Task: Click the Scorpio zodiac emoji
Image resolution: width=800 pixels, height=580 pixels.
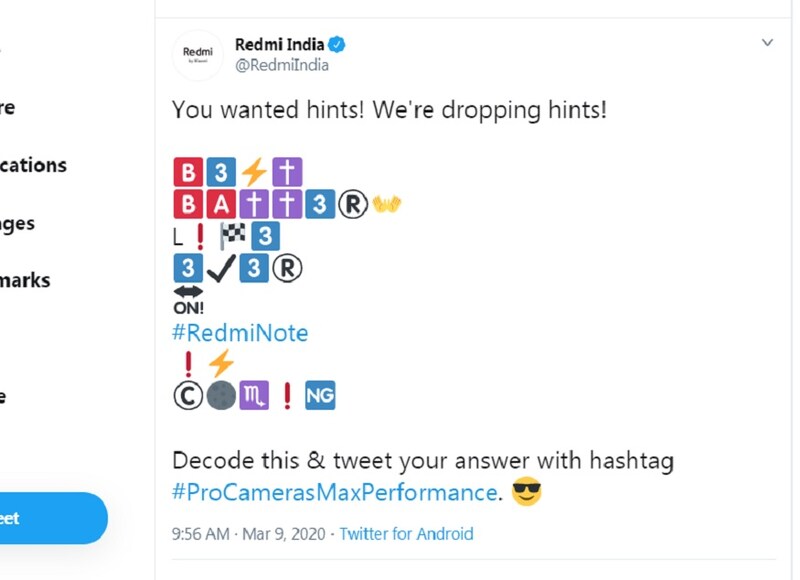Action: (254, 396)
